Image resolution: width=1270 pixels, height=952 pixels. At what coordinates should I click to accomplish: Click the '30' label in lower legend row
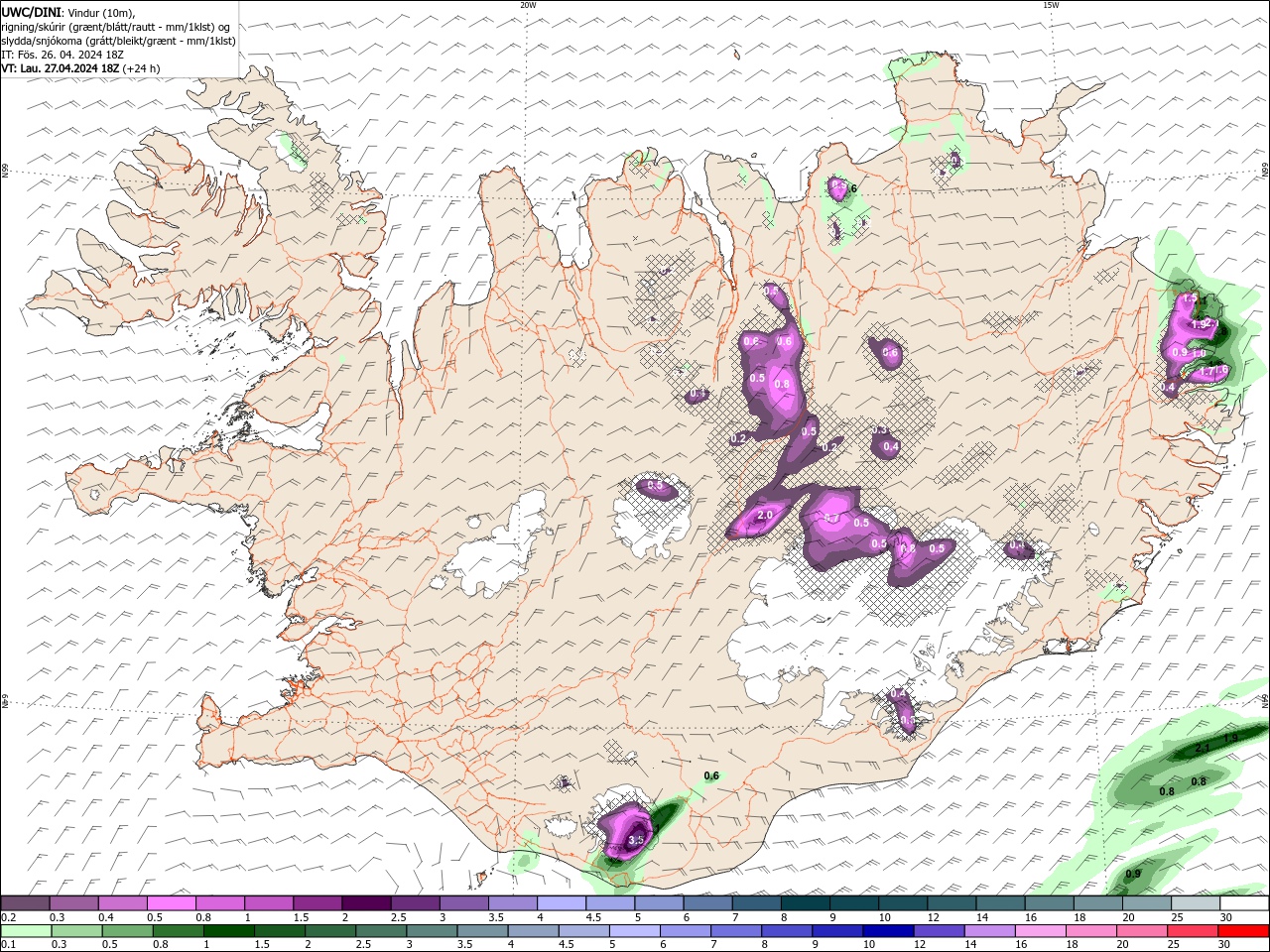[x=1226, y=945]
